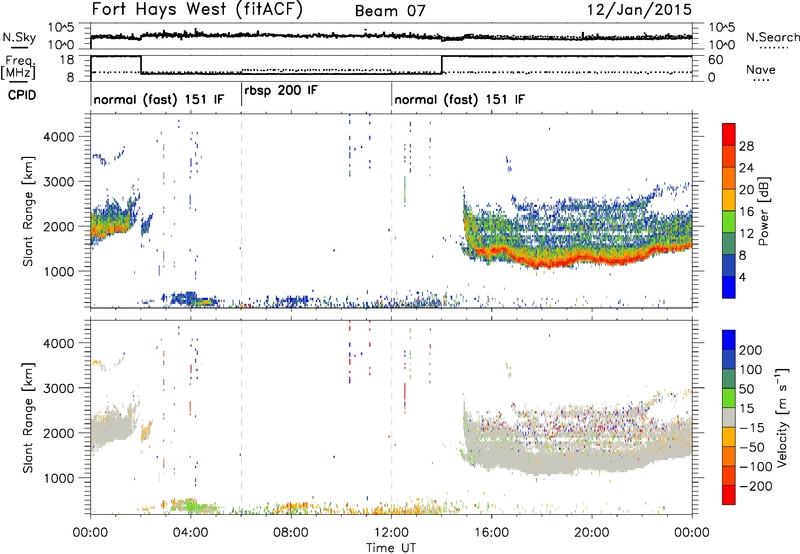
Task: Select the 'Beam 07' label
Action: [x=390, y=11]
